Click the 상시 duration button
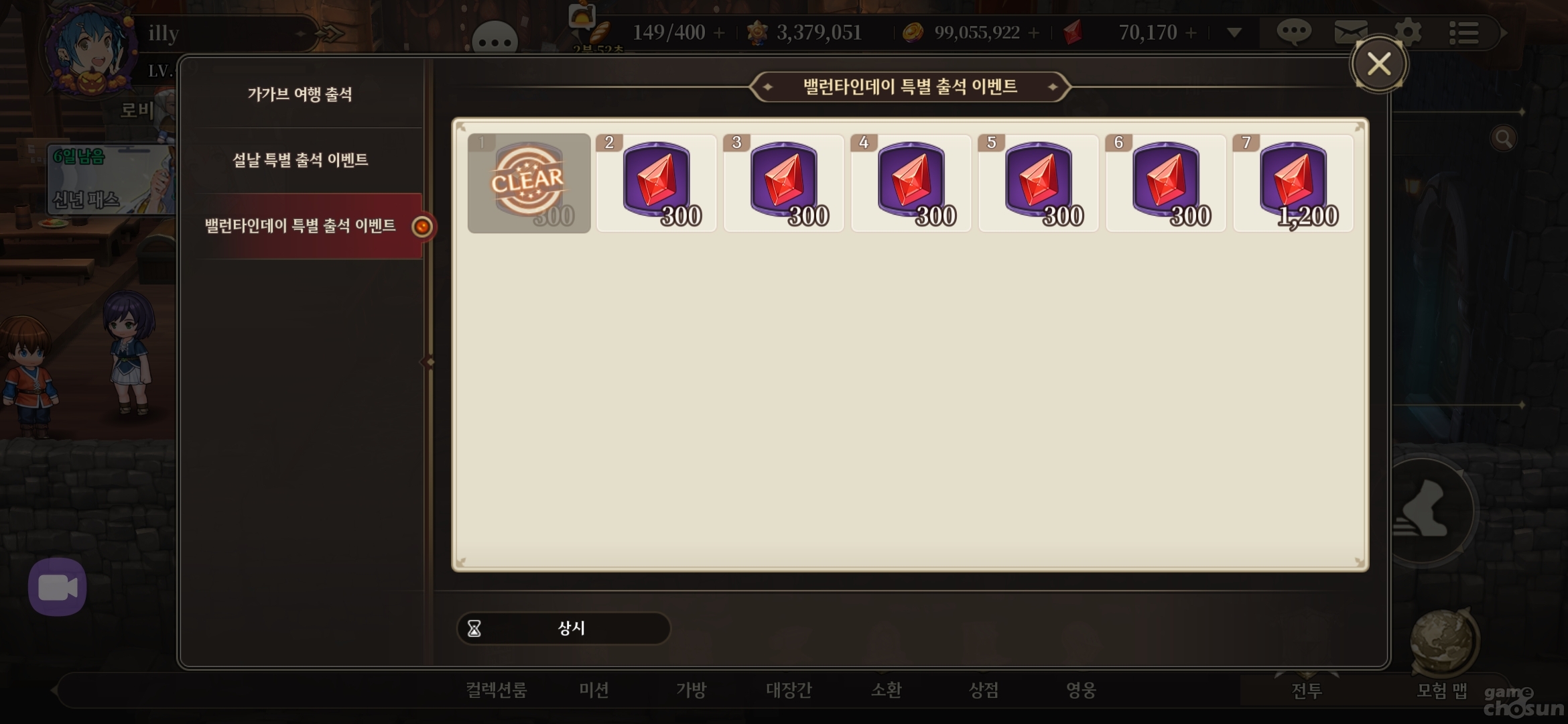 pos(564,628)
